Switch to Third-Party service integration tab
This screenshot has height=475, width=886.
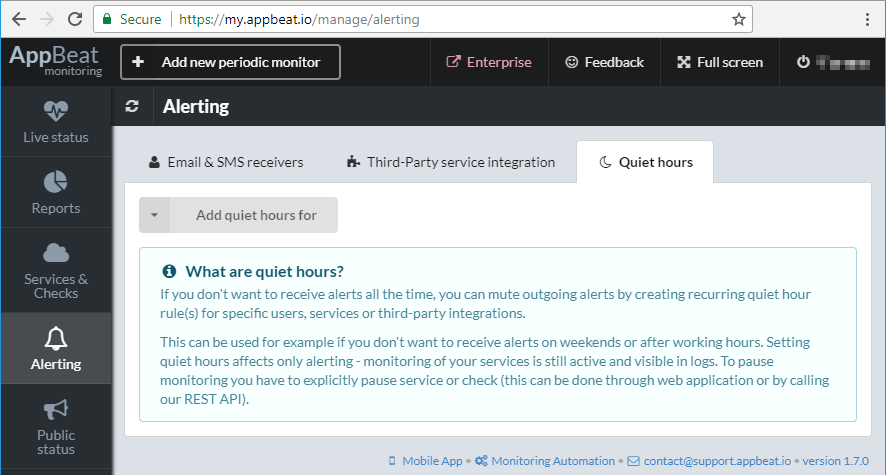pyautogui.click(x=450, y=162)
